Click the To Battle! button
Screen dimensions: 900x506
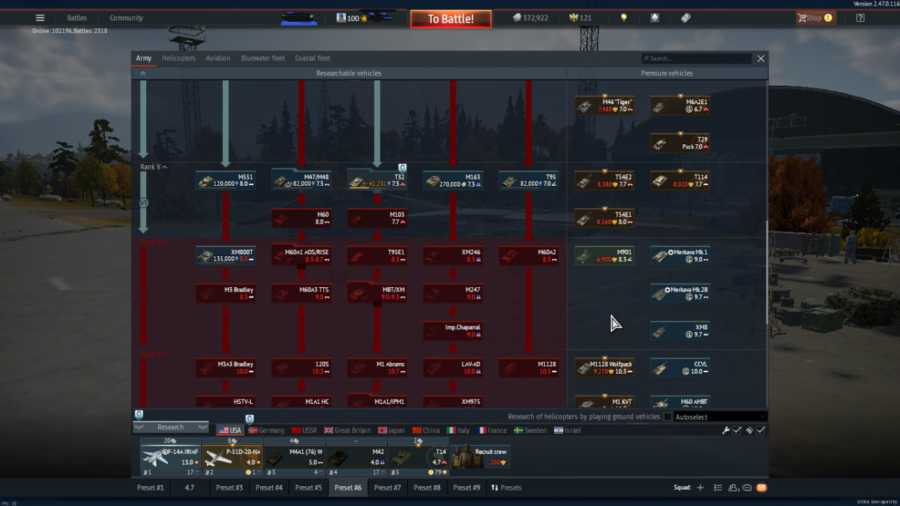tap(451, 19)
